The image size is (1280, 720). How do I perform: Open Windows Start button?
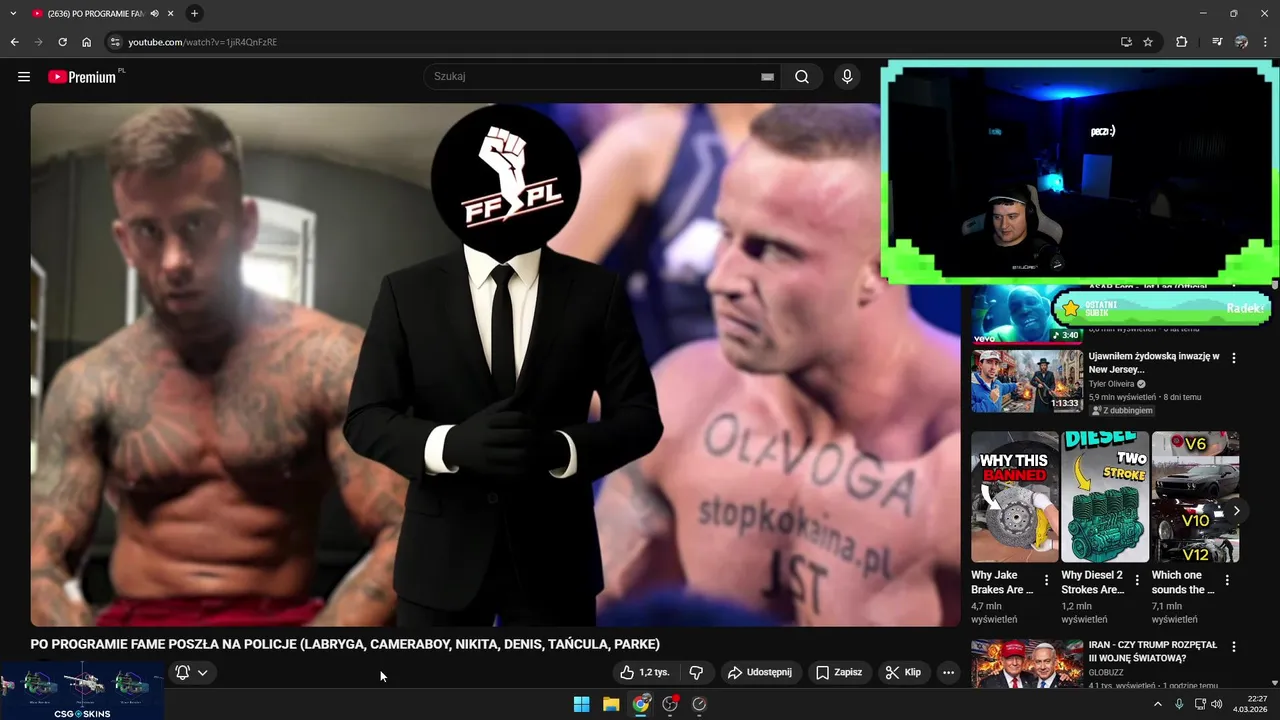[x=581, y=704]
